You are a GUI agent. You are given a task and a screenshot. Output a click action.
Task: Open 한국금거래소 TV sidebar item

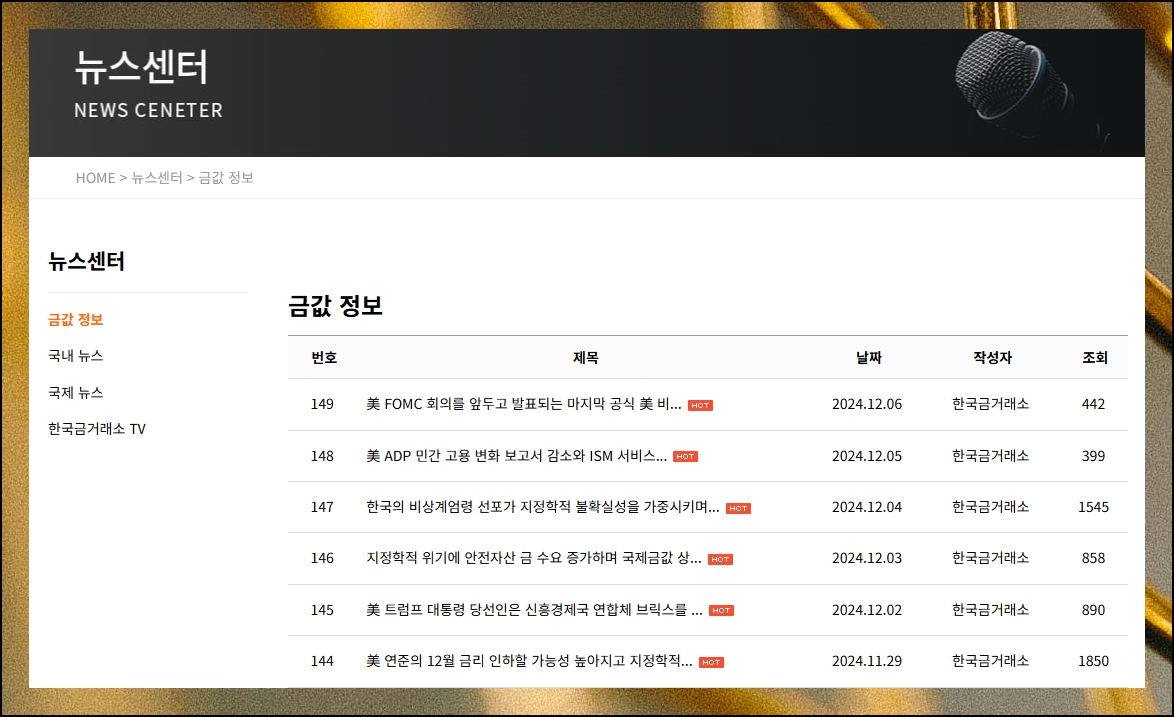pos(97,429)
